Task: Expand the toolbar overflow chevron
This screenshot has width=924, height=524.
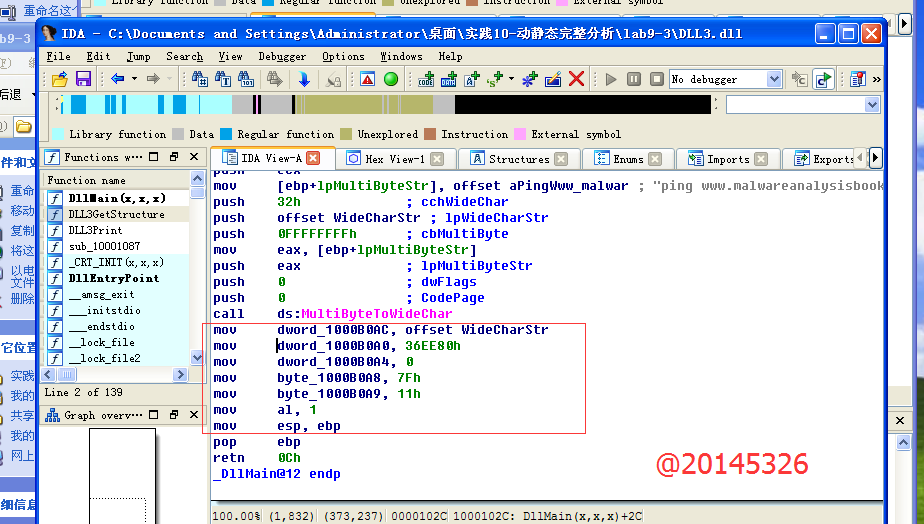Action: (x=877, y=79)
